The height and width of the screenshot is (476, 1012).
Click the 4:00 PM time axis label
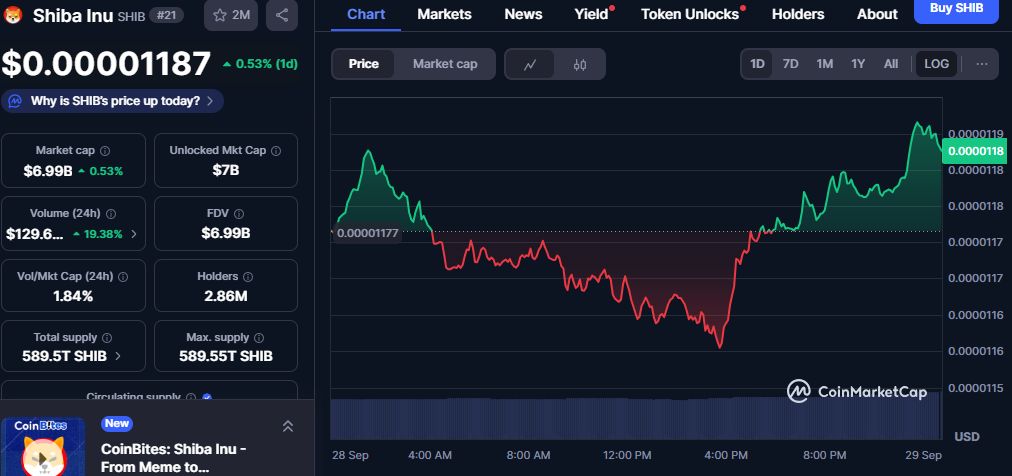tap(726, 455)
